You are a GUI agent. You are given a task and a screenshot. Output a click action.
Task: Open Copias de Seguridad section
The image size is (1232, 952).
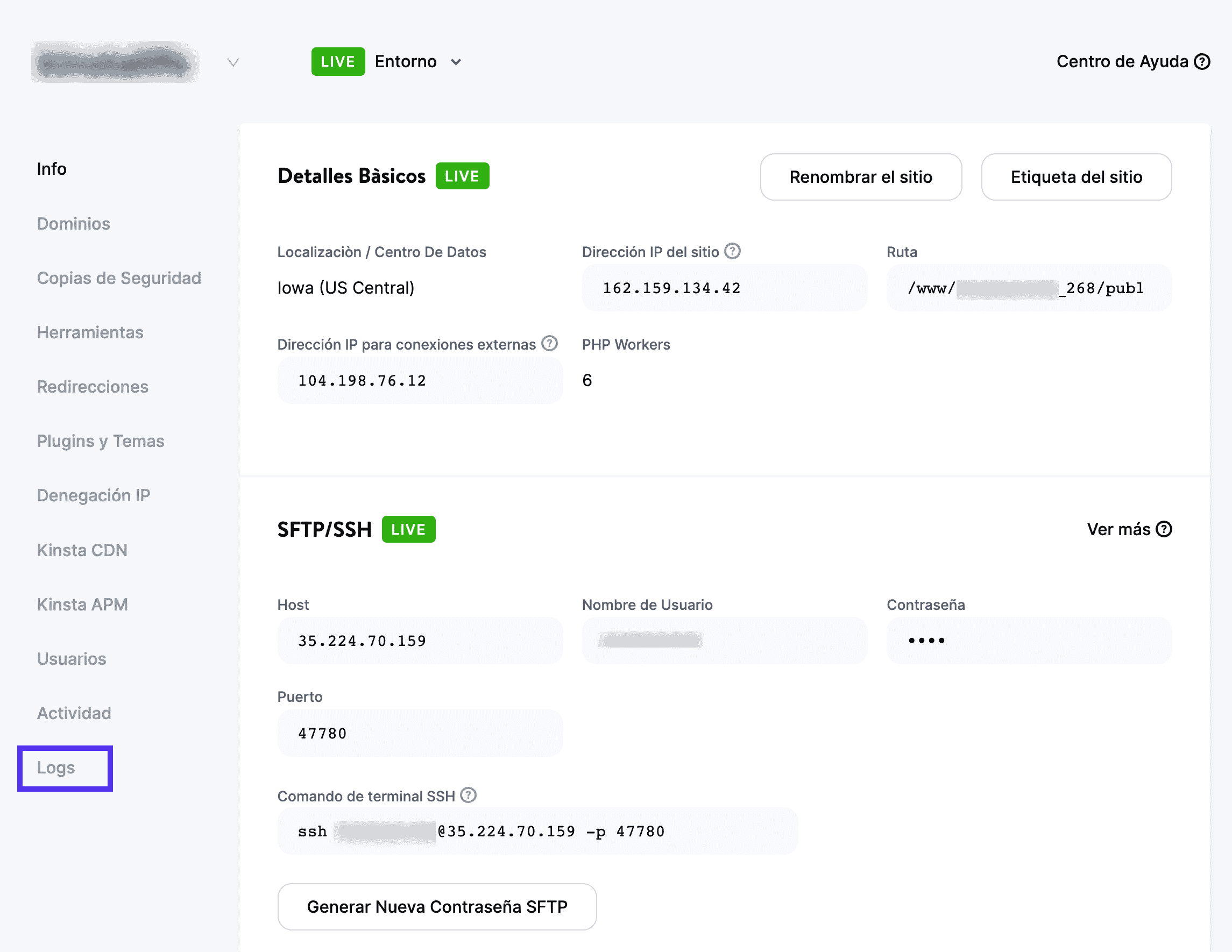tap(118, 278)
